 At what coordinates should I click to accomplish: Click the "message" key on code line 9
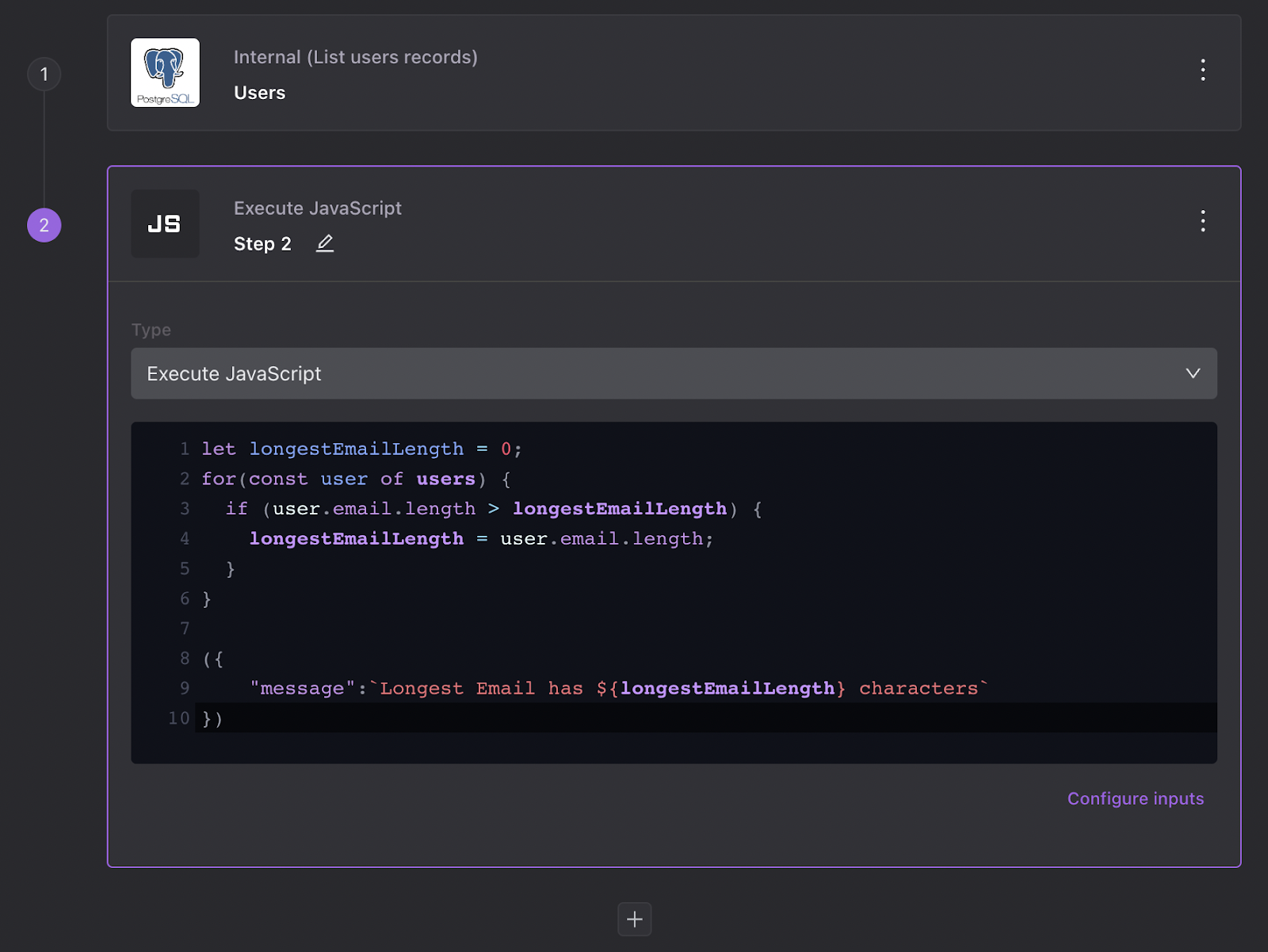pos(302,688)
